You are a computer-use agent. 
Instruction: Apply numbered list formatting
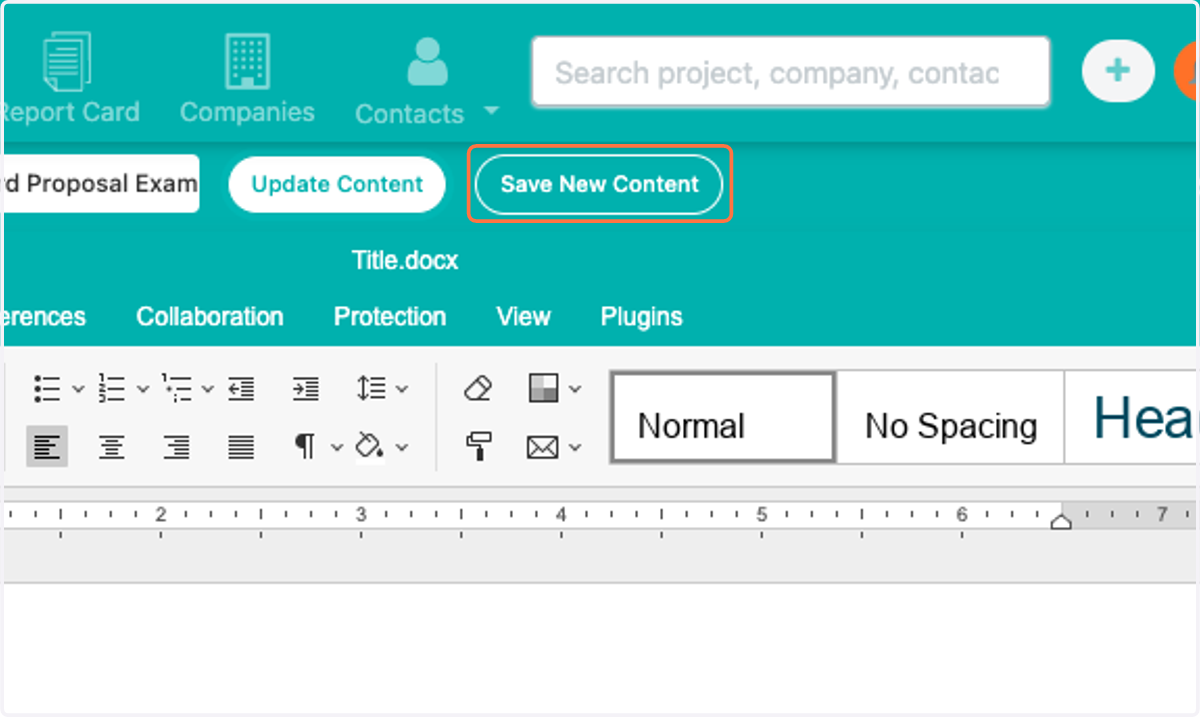(112, 388)
